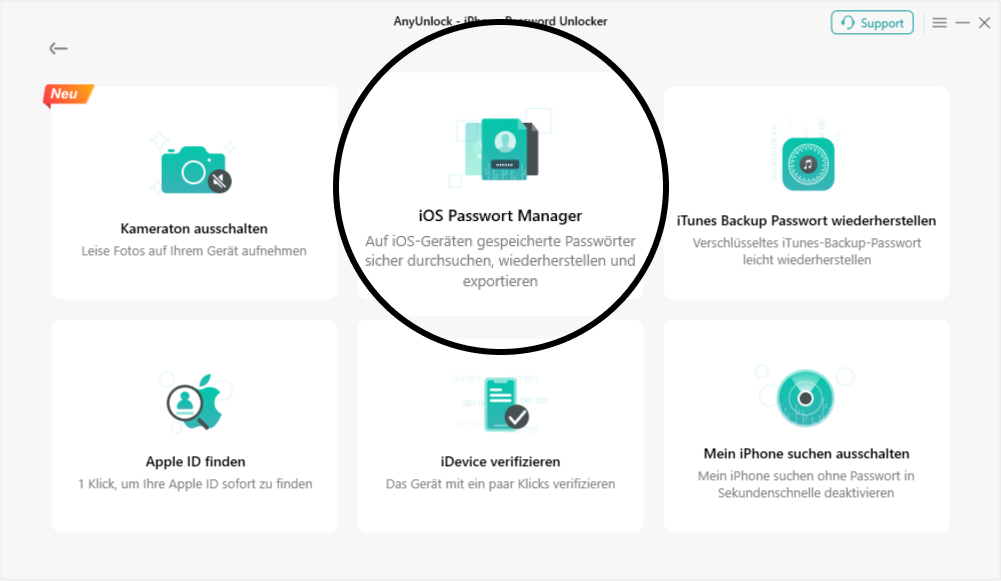Click the Apple ID magnifier icon
This screenshot has height=581, width=1001.
(x=195, y=402)
